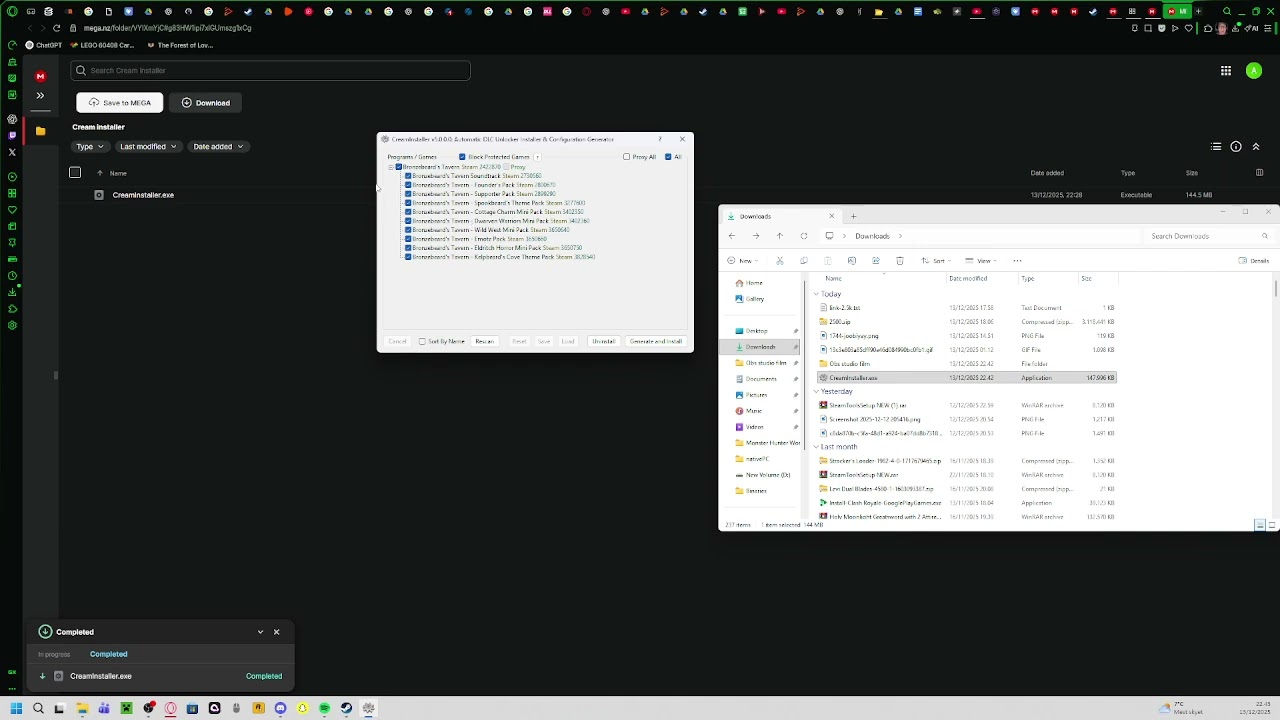Toggle Block Protected Games checkbox

[462, 157]
